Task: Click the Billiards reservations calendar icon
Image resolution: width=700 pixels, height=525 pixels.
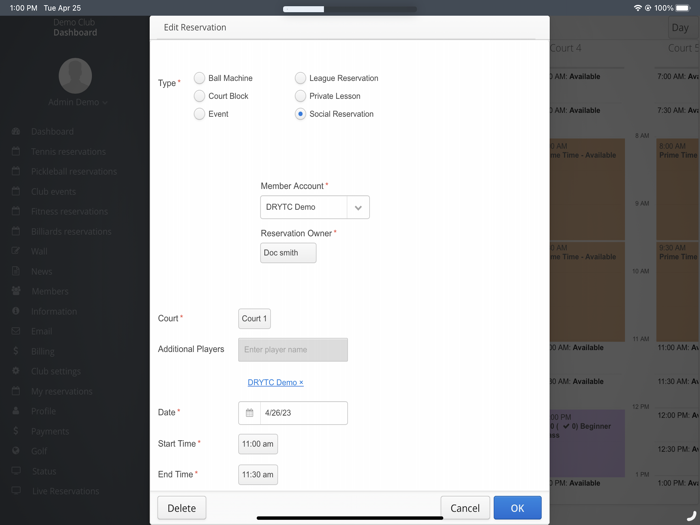Action: point(16,231)
